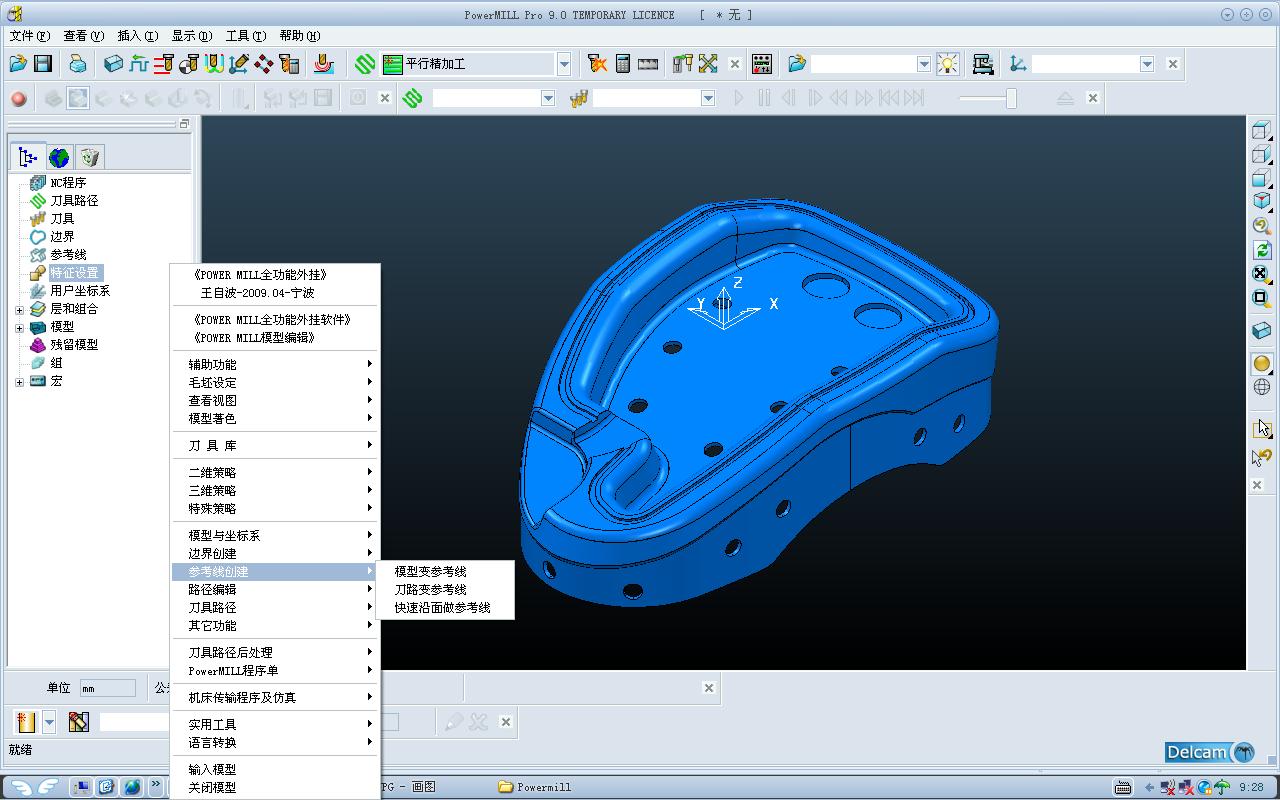Click the delete tool icon with star
Screen dimensions: 1280x800
(597, 64)
